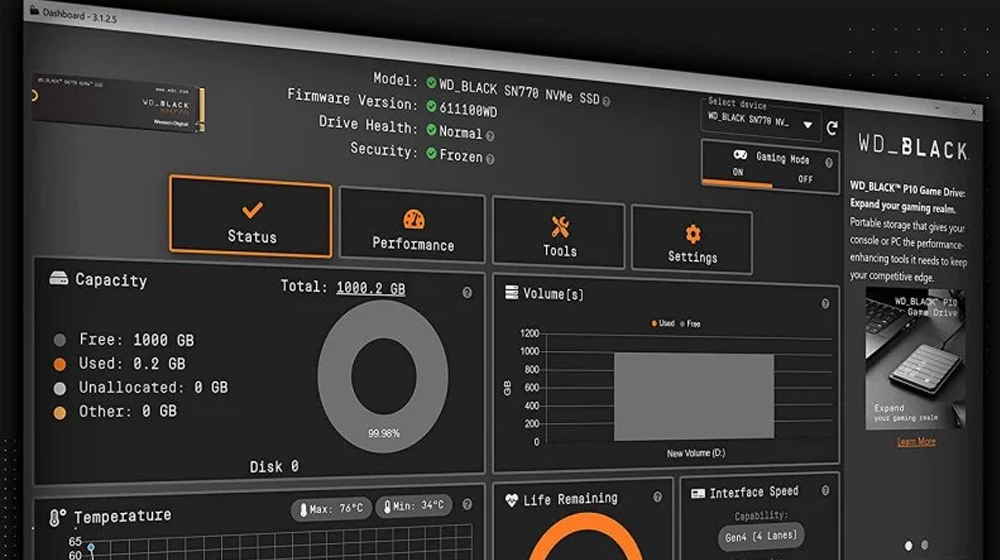Open the Status tab
The height and width of the screenshot is (560, 1000).
(x=251, y=216)
